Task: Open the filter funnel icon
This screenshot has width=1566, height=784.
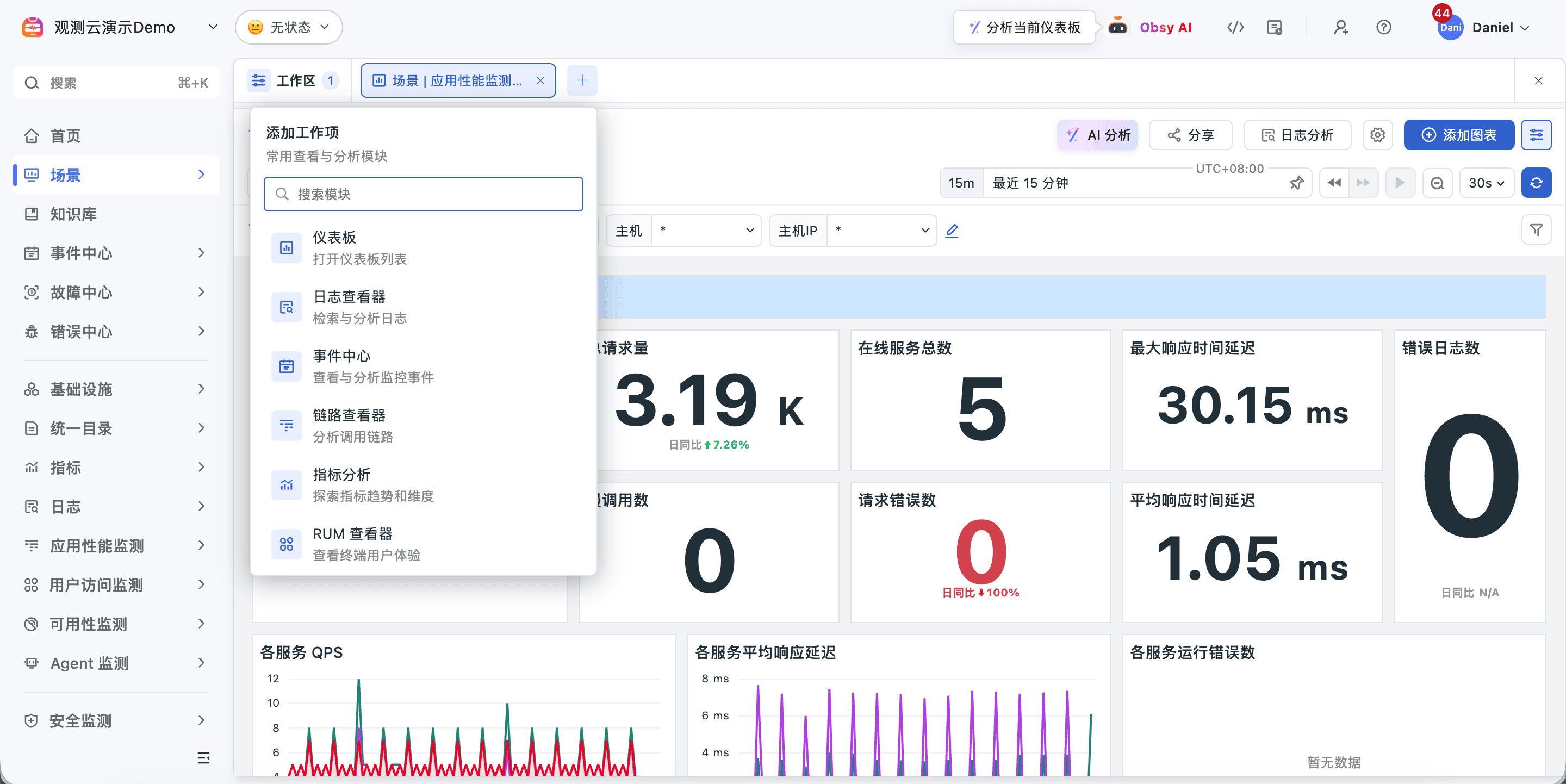Action: coord(1536,230)
